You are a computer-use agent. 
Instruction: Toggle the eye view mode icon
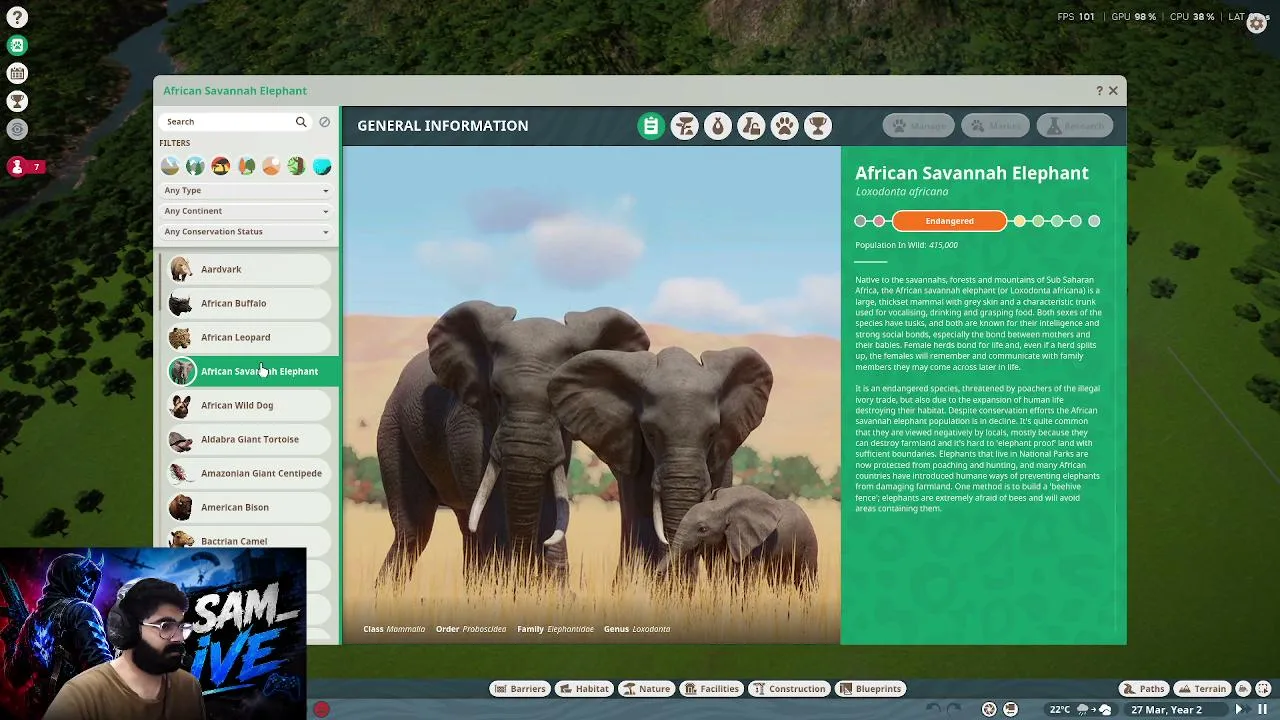(17, 129)
